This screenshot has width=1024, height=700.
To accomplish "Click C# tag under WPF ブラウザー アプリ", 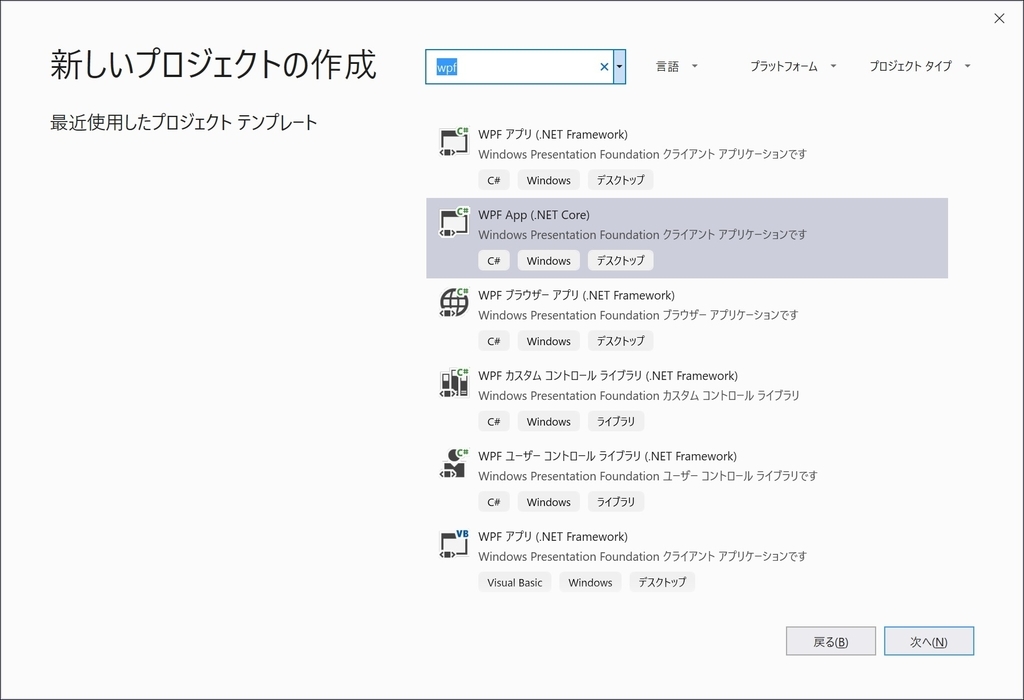I will [494, 341].
